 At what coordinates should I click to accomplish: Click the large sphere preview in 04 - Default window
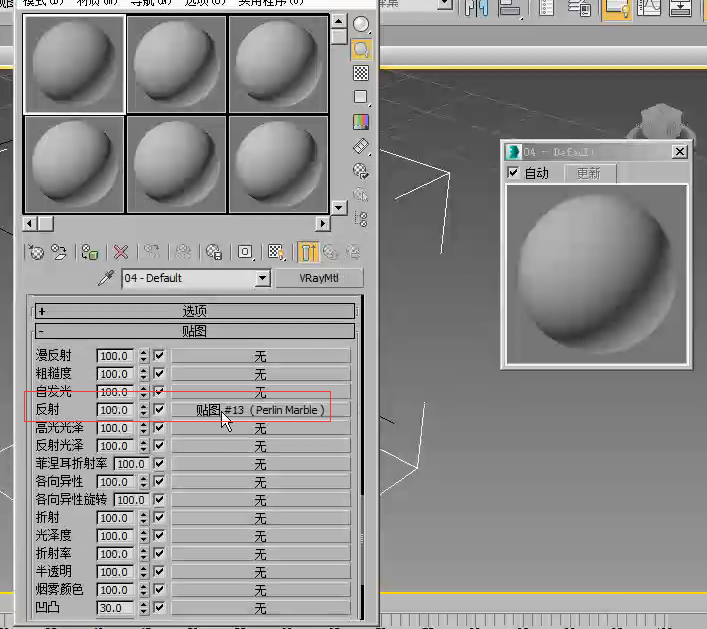[597, 275]
